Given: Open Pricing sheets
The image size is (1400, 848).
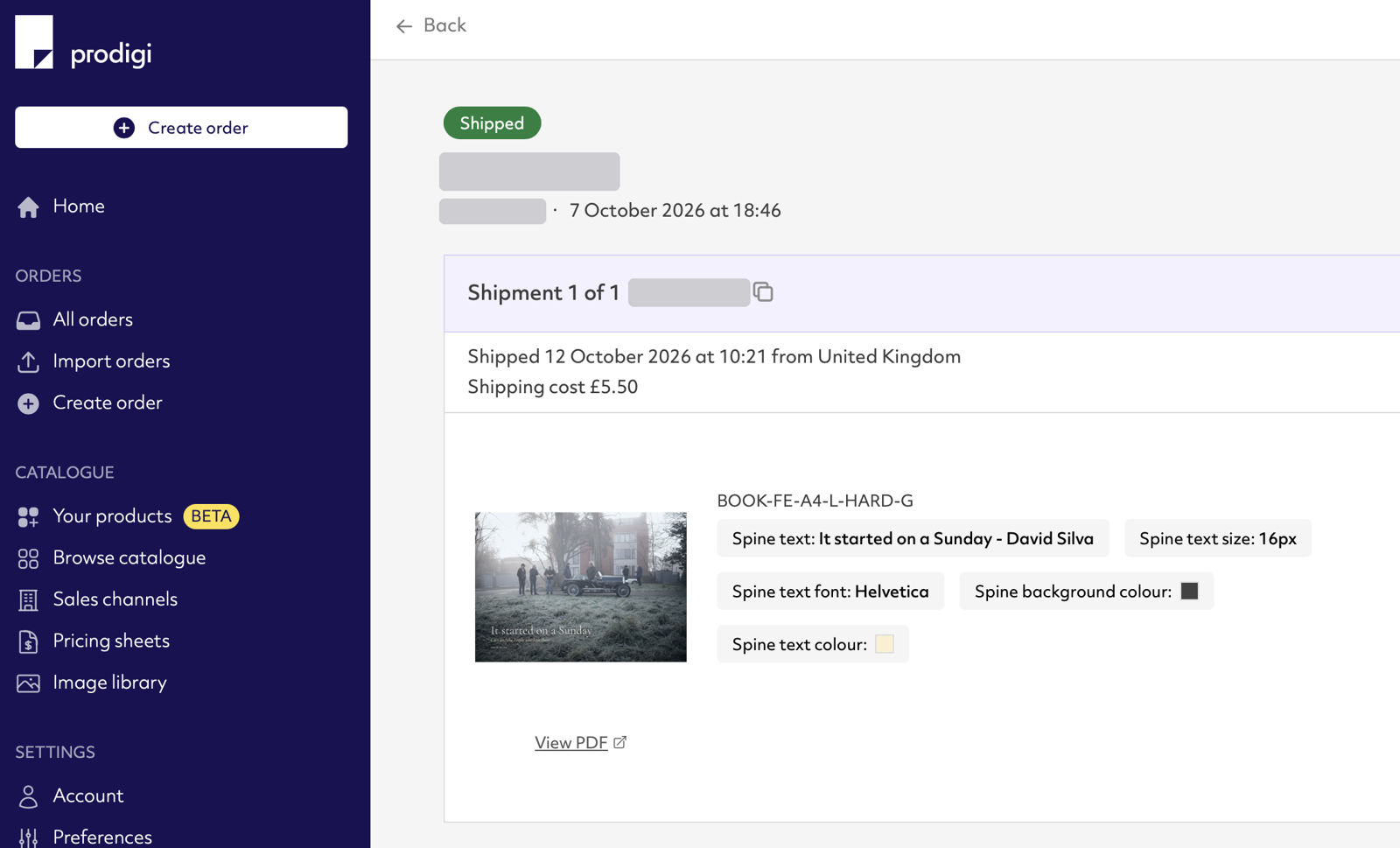Looking at the screenshot, I should (x=111, y=641).
